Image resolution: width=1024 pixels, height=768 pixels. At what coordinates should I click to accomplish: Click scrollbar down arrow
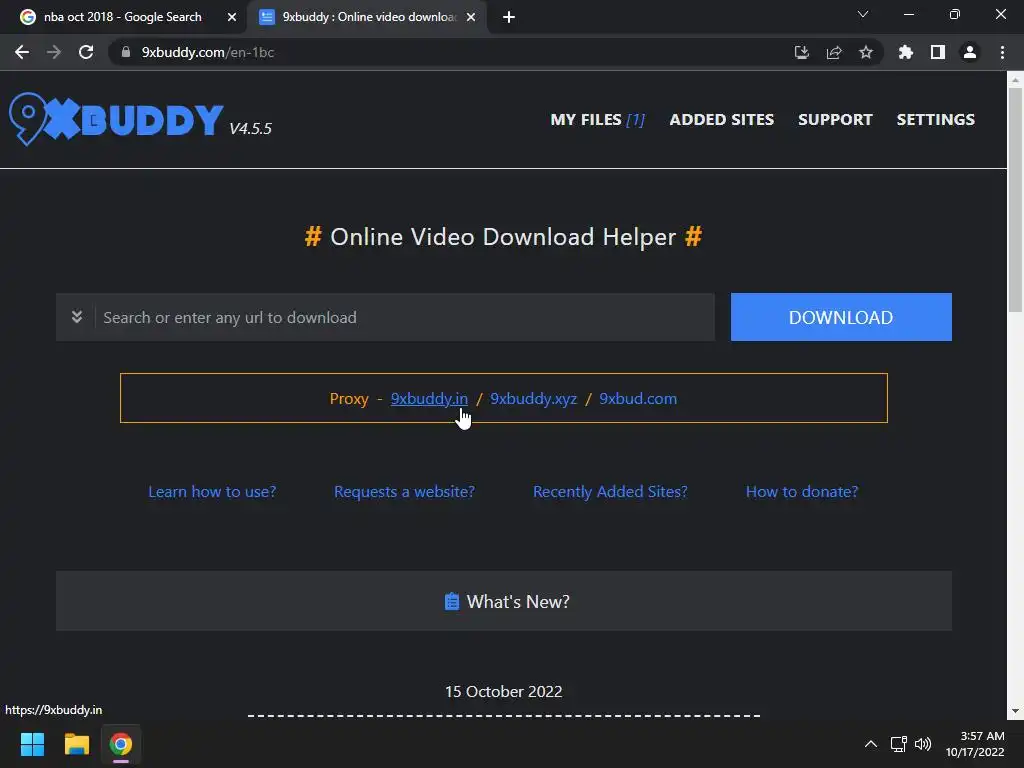point(1014,711)
